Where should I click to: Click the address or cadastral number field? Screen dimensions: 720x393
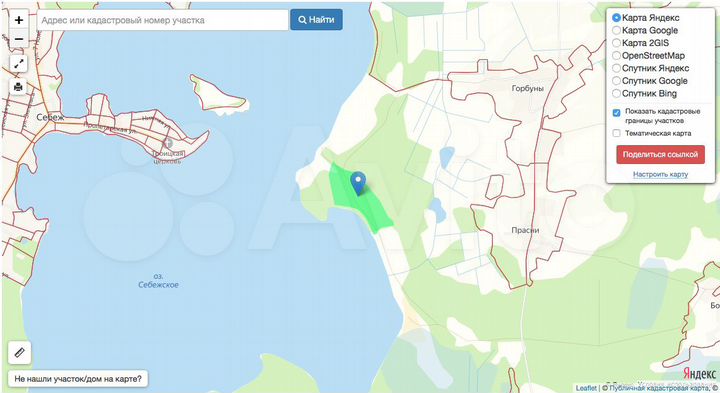pos(163,20)
